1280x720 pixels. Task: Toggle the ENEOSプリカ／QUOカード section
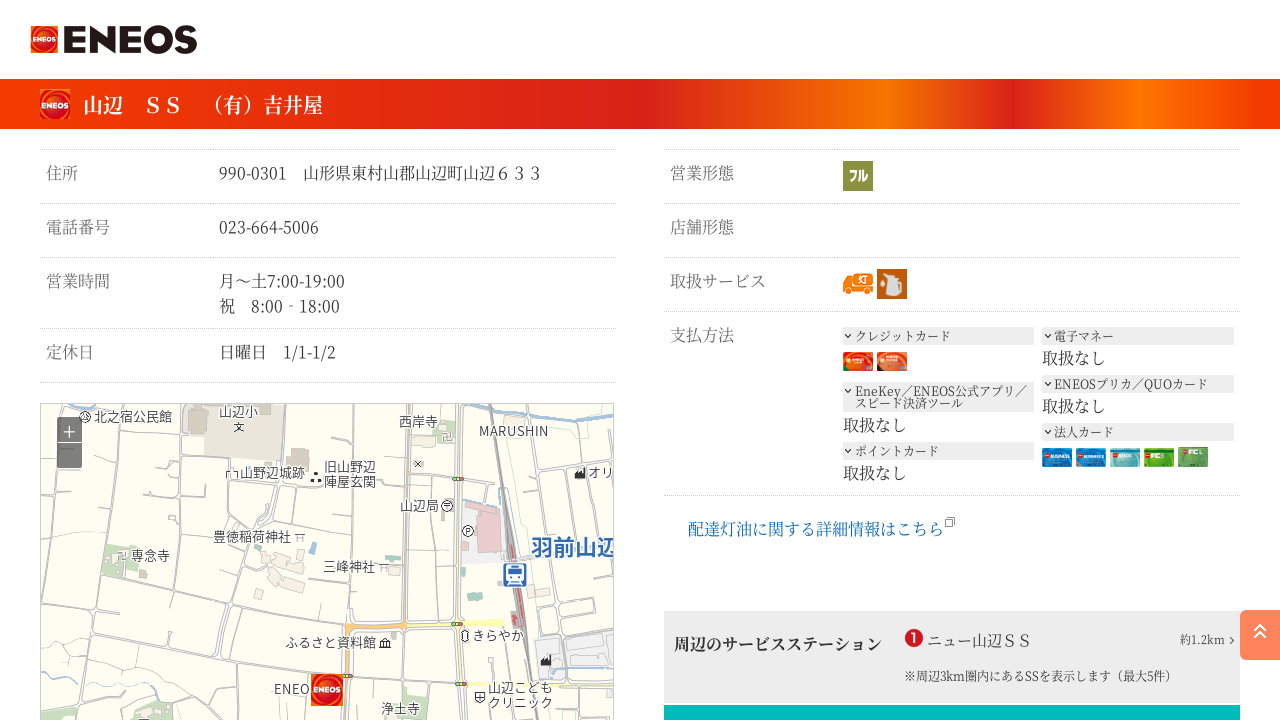click(x=1137, y=384)
